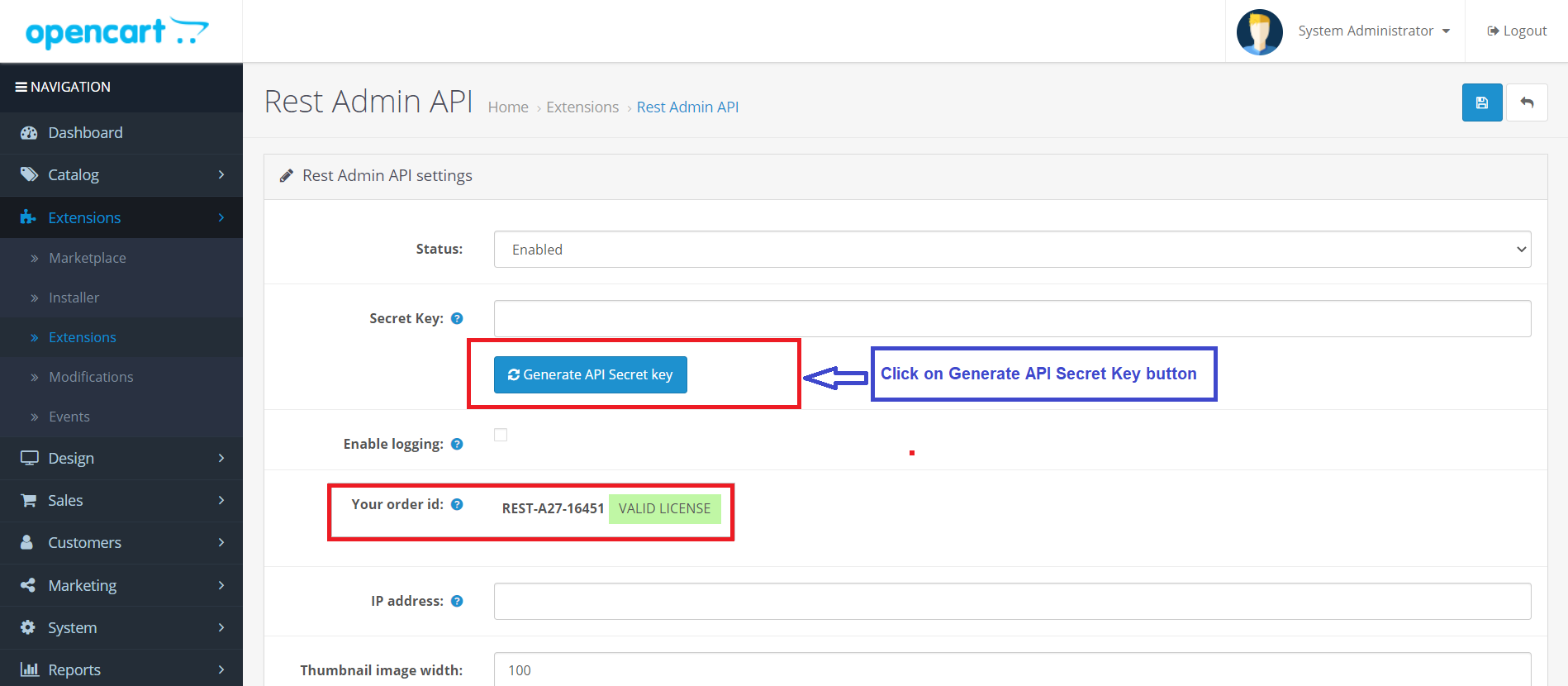Expand the Design menu chevron
1568x686 pixels.
[x=221, y=458]
